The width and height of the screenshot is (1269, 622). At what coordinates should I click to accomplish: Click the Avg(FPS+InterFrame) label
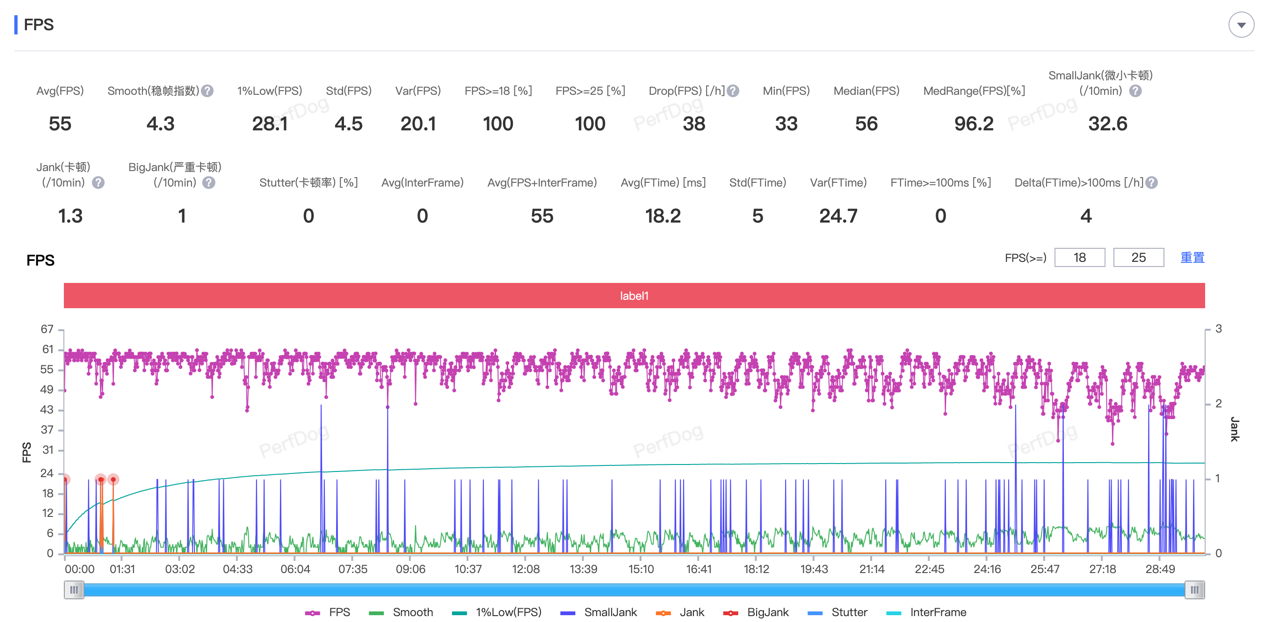(542, 183)
